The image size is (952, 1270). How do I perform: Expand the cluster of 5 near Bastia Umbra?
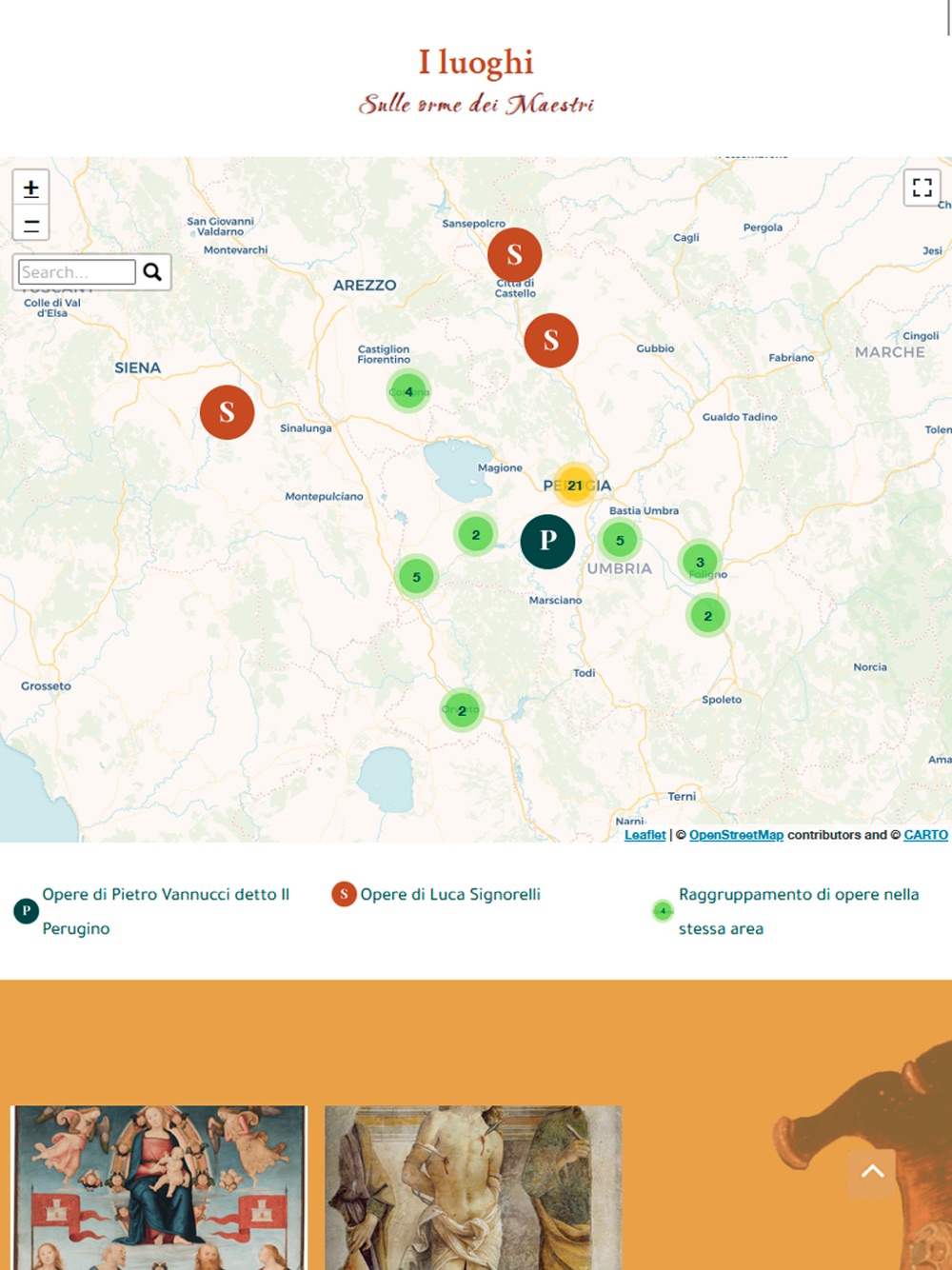620,541
